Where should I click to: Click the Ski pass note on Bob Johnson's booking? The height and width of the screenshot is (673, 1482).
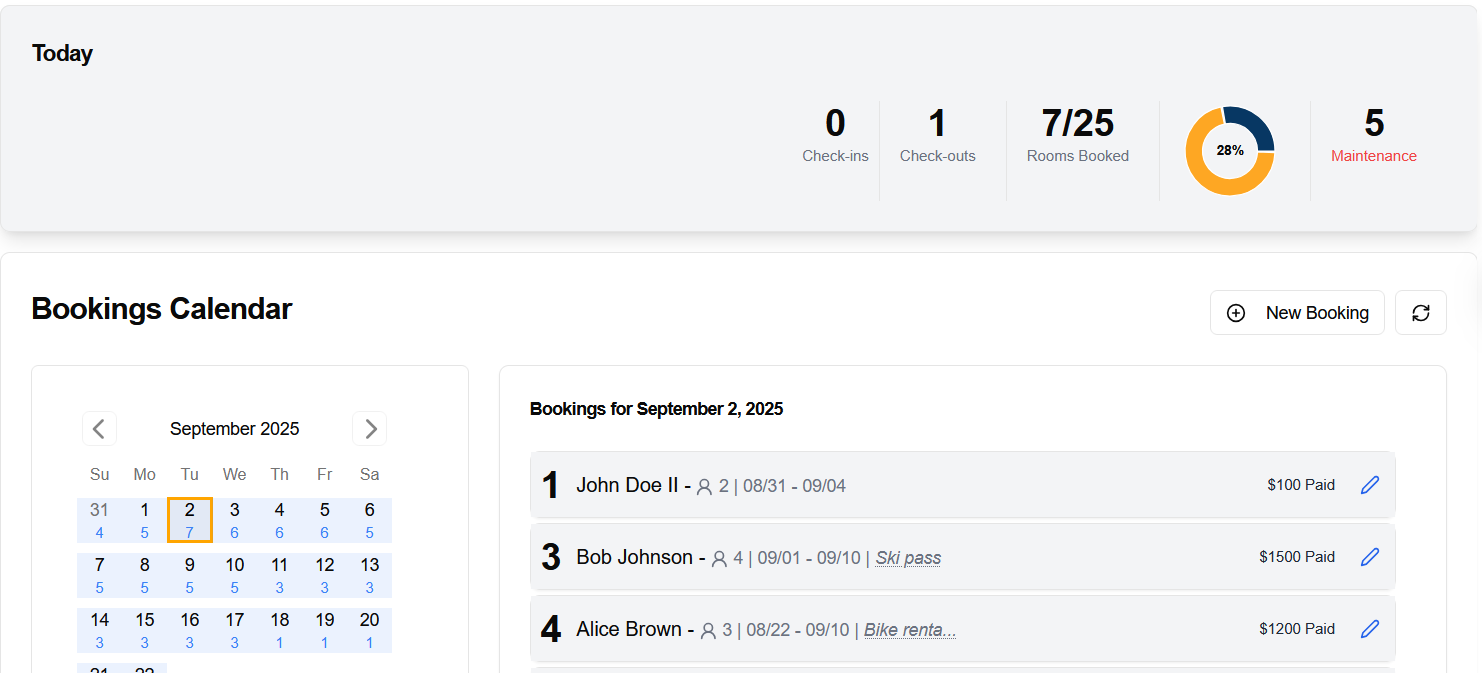907,557
